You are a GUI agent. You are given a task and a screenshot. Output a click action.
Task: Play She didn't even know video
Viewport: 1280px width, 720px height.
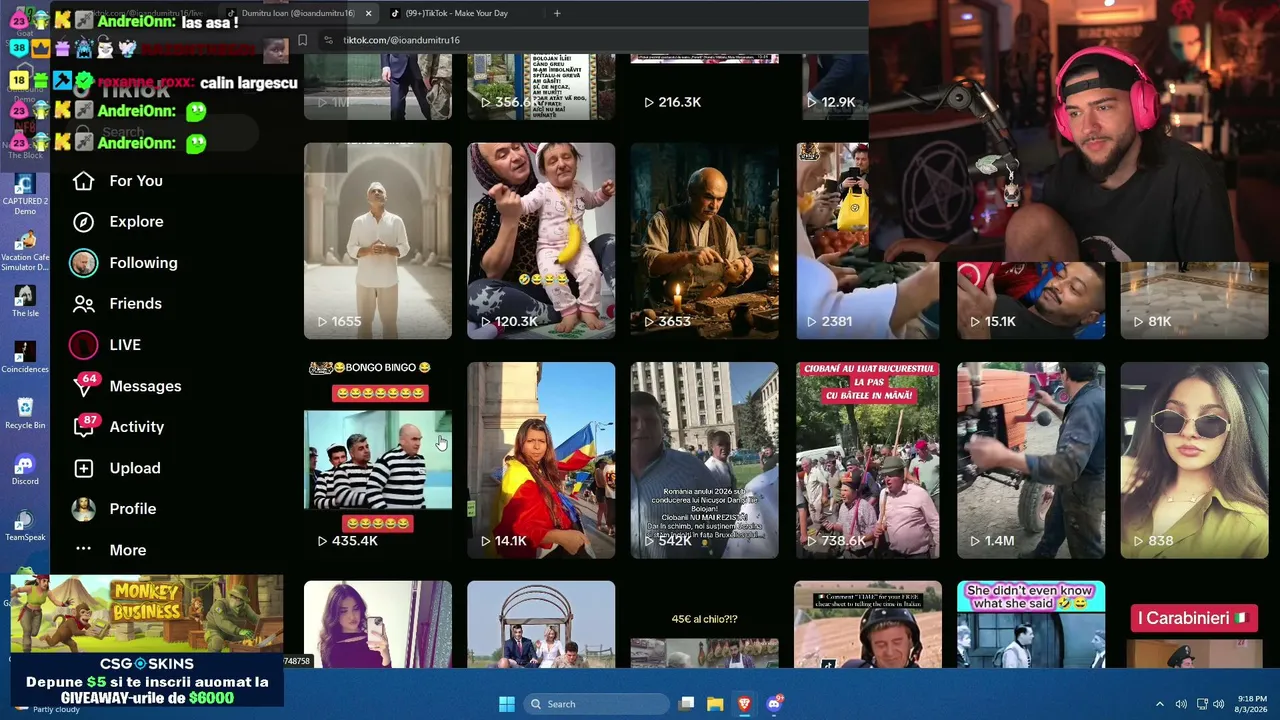click(1031, 624)
